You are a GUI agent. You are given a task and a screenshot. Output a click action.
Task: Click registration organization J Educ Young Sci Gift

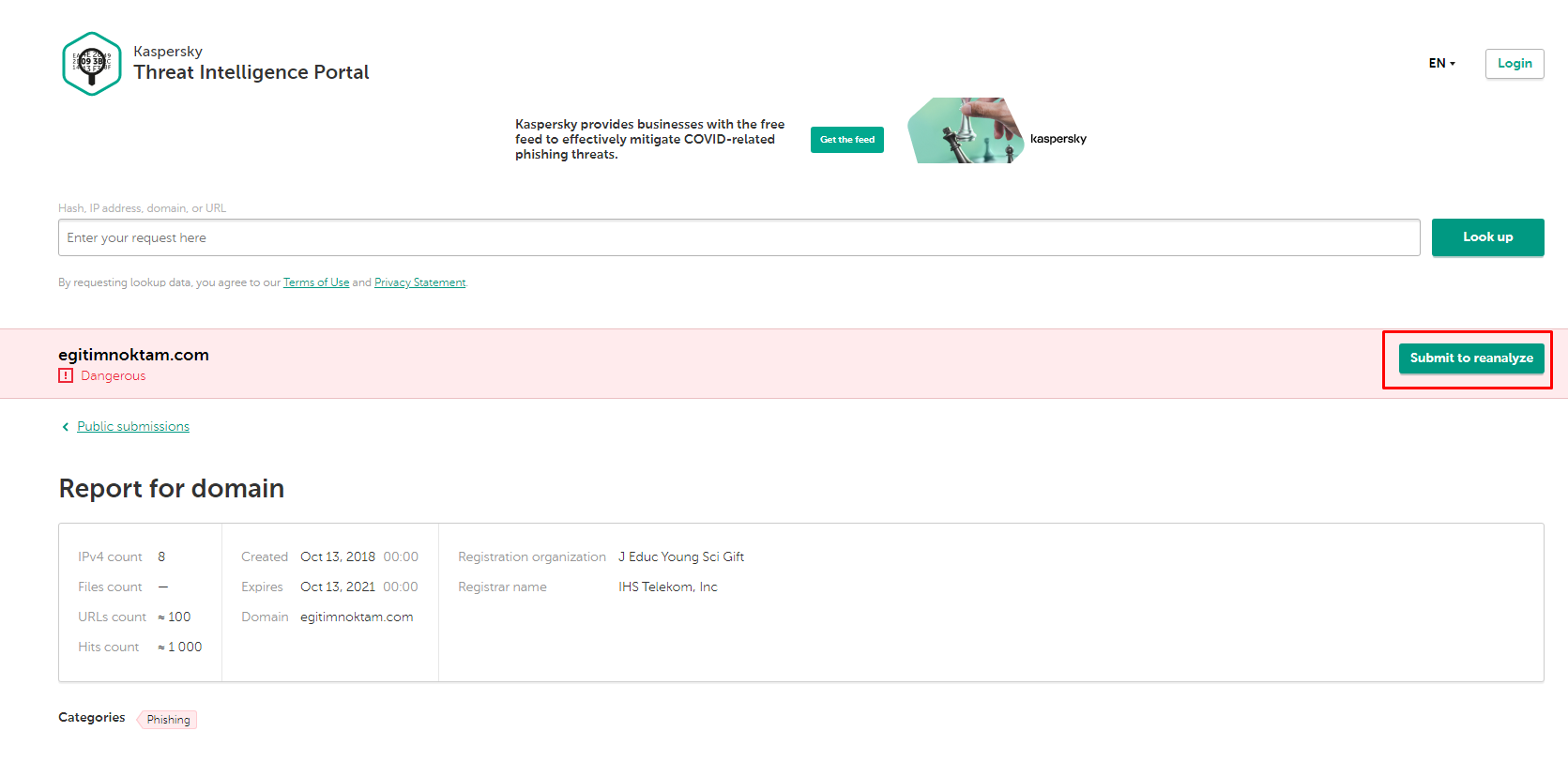[681, 556]
